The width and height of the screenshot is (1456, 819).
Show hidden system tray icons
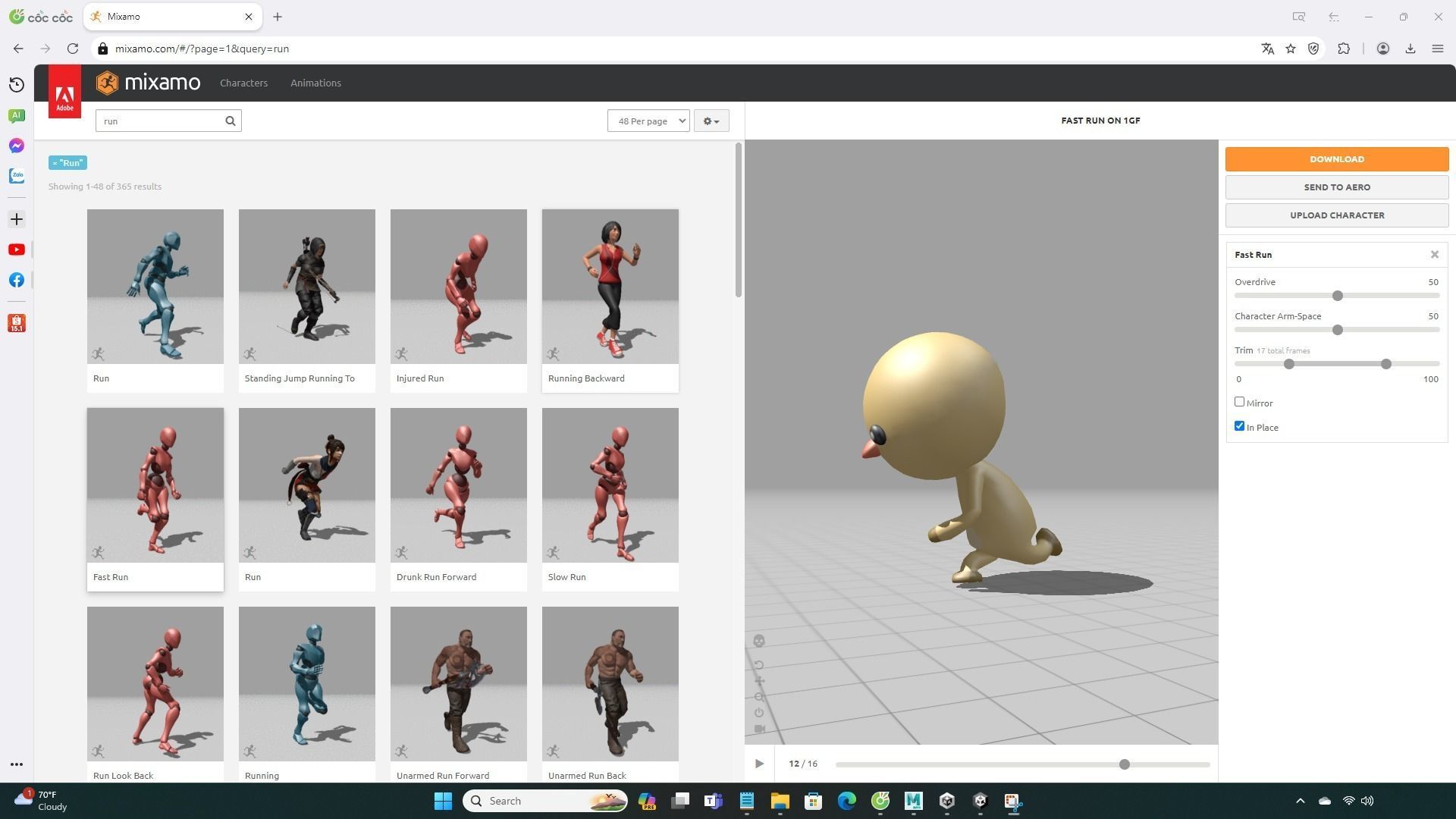[1300, 801]
